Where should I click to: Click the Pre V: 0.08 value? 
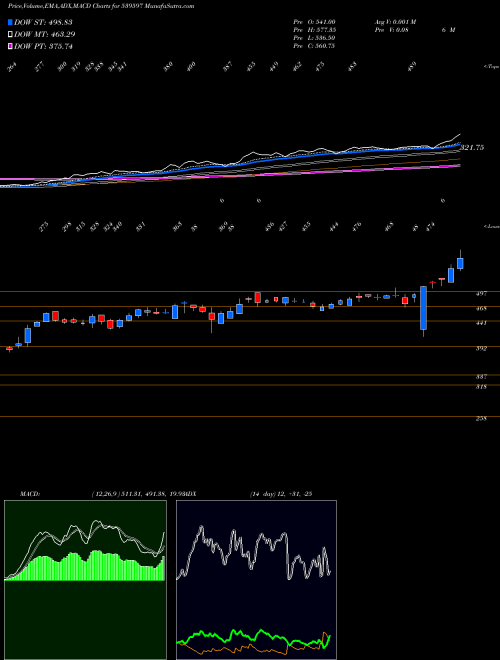point(391,30)
